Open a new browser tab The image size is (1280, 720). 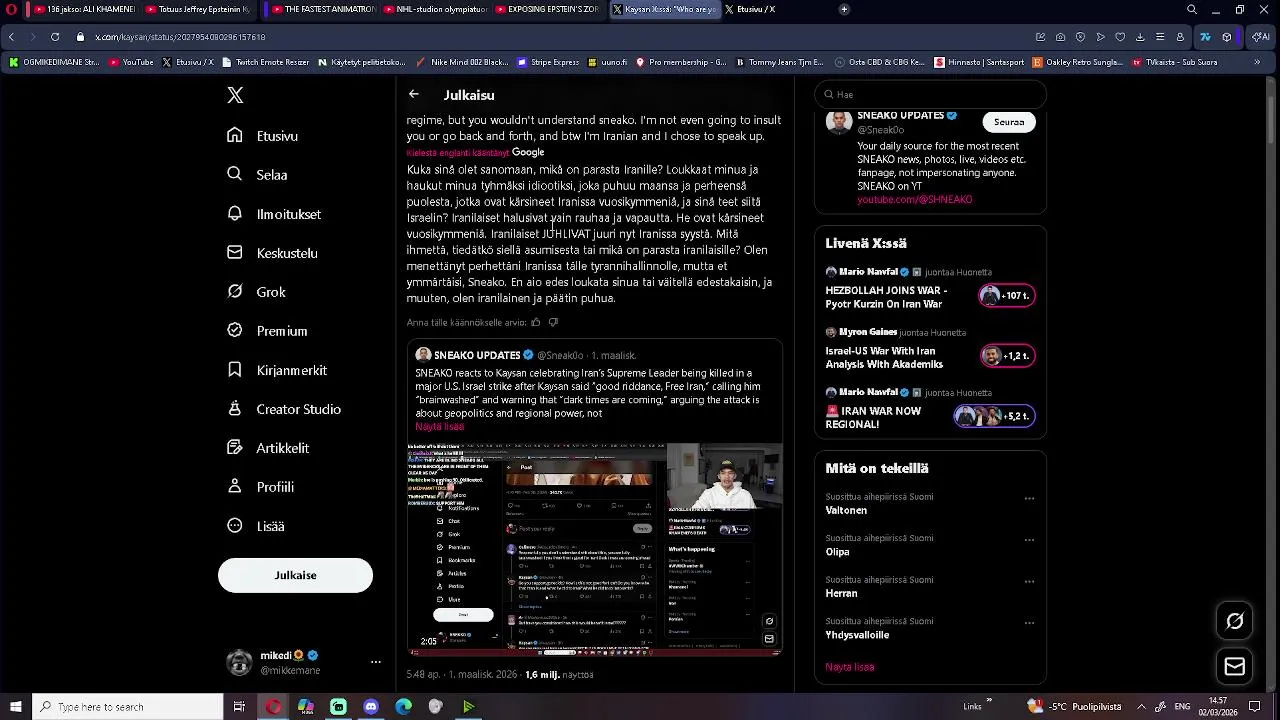click(844, 9)
